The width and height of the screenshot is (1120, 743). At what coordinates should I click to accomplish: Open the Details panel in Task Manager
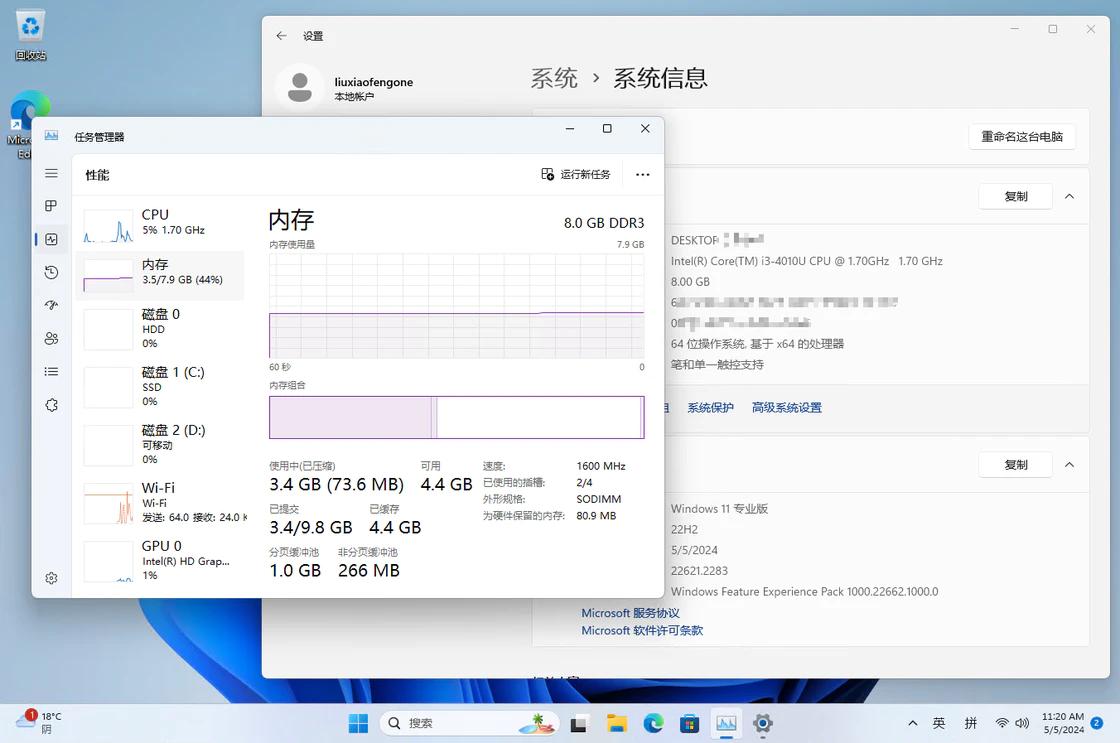(x=51, y=371)
